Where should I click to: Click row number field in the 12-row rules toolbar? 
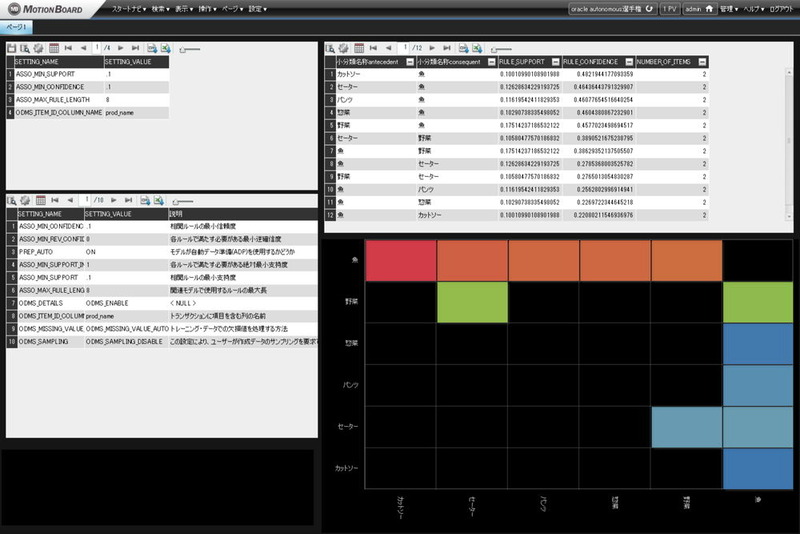click(404, 48)
